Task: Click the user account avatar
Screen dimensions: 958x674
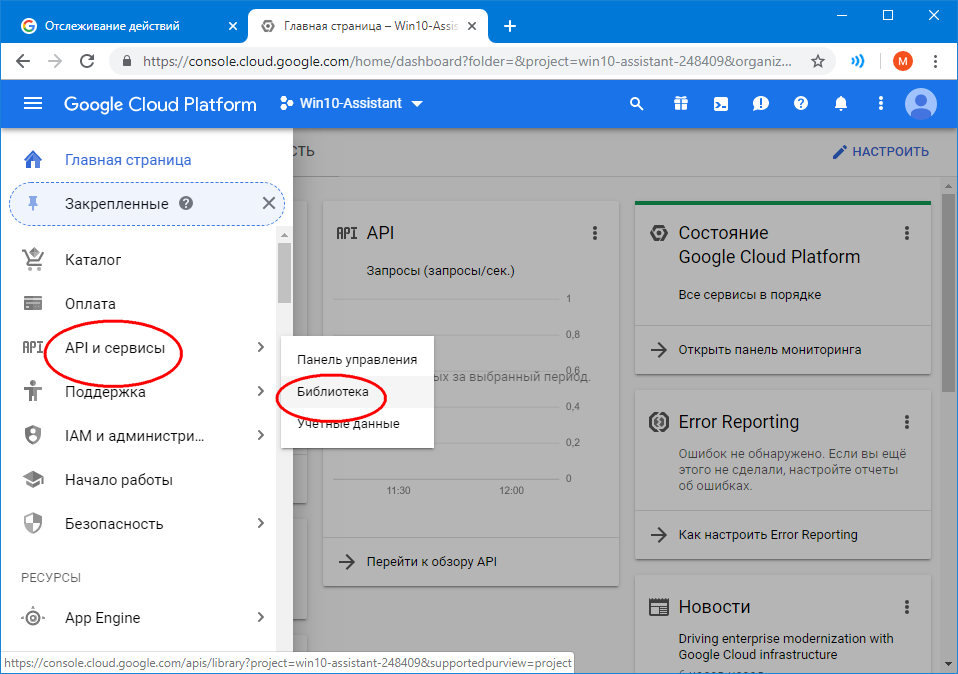Action: (x=920, y=104)
